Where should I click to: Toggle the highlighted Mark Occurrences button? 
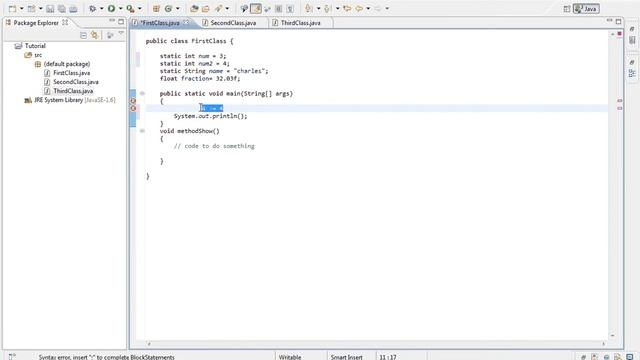pos(256,9)
